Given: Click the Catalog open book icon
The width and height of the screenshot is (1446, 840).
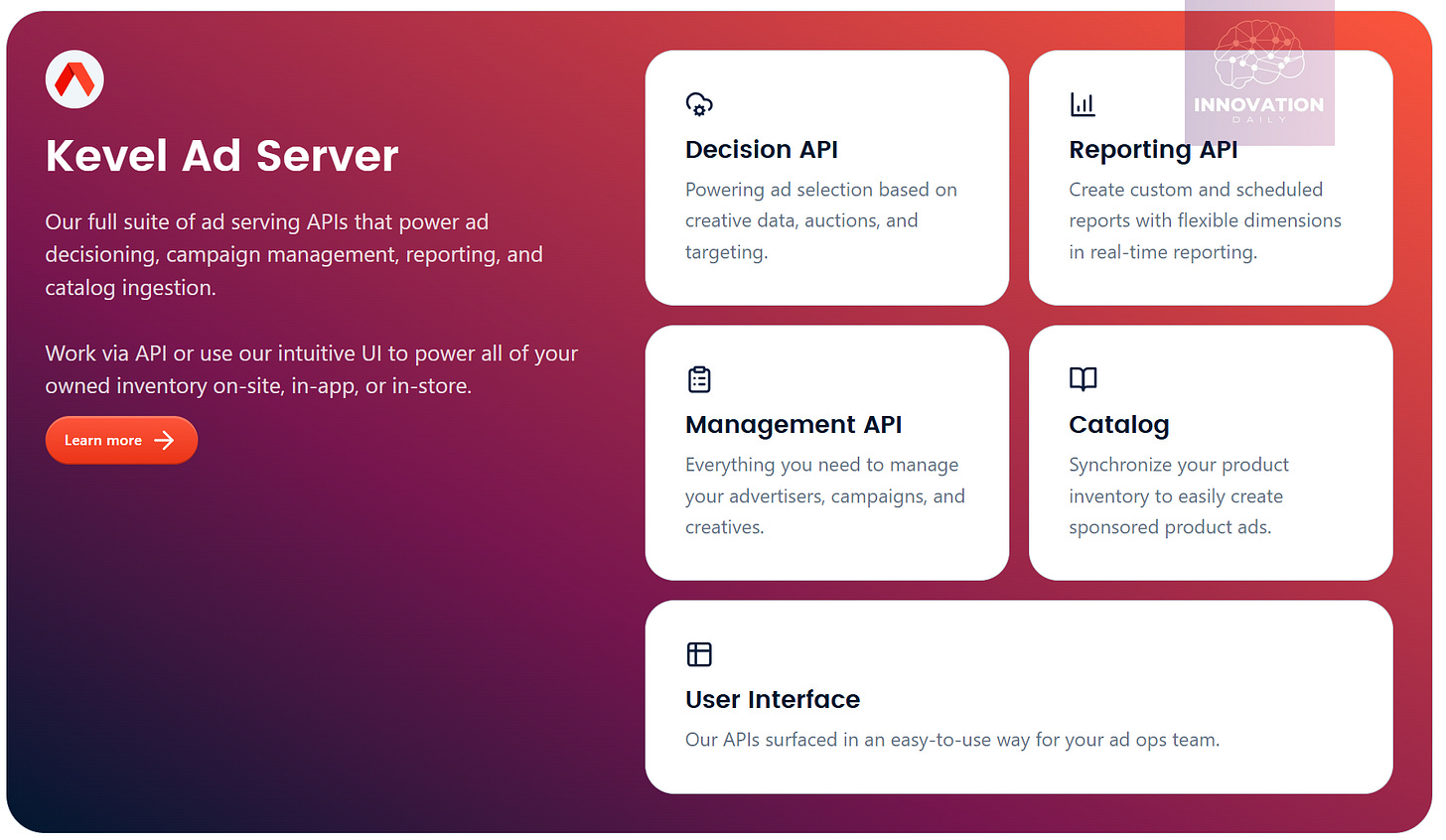Looking at the screenshot, I should pos(1083,378).
